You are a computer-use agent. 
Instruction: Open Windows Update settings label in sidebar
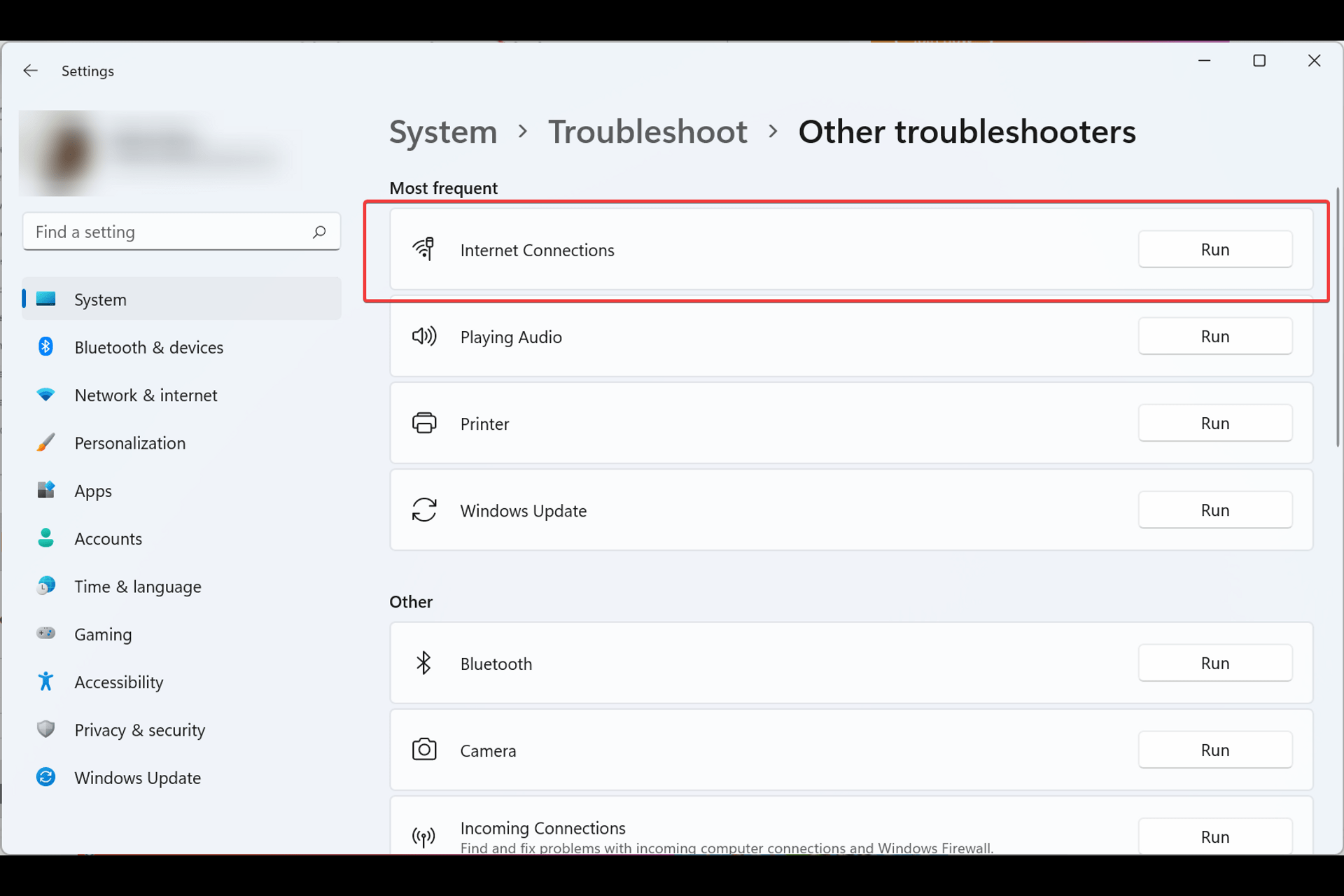(138, 778)
